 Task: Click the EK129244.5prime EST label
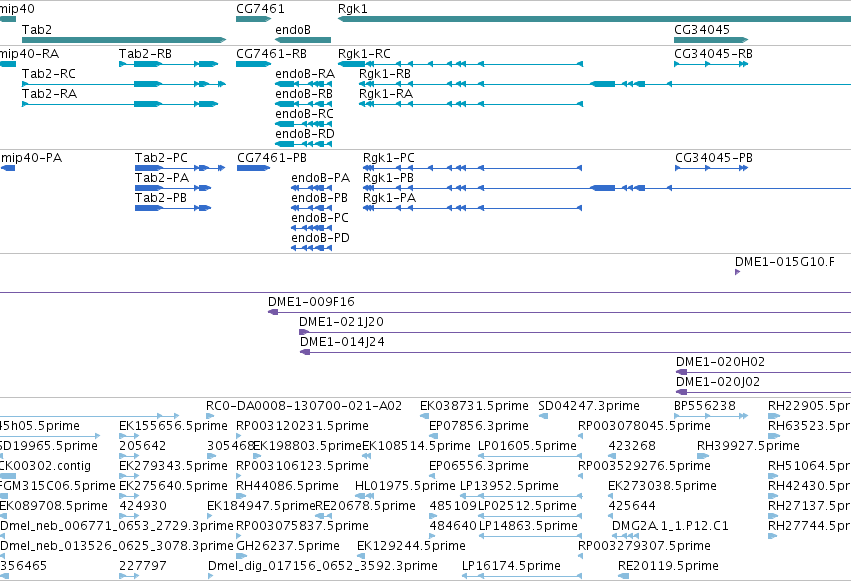(411, 546)
